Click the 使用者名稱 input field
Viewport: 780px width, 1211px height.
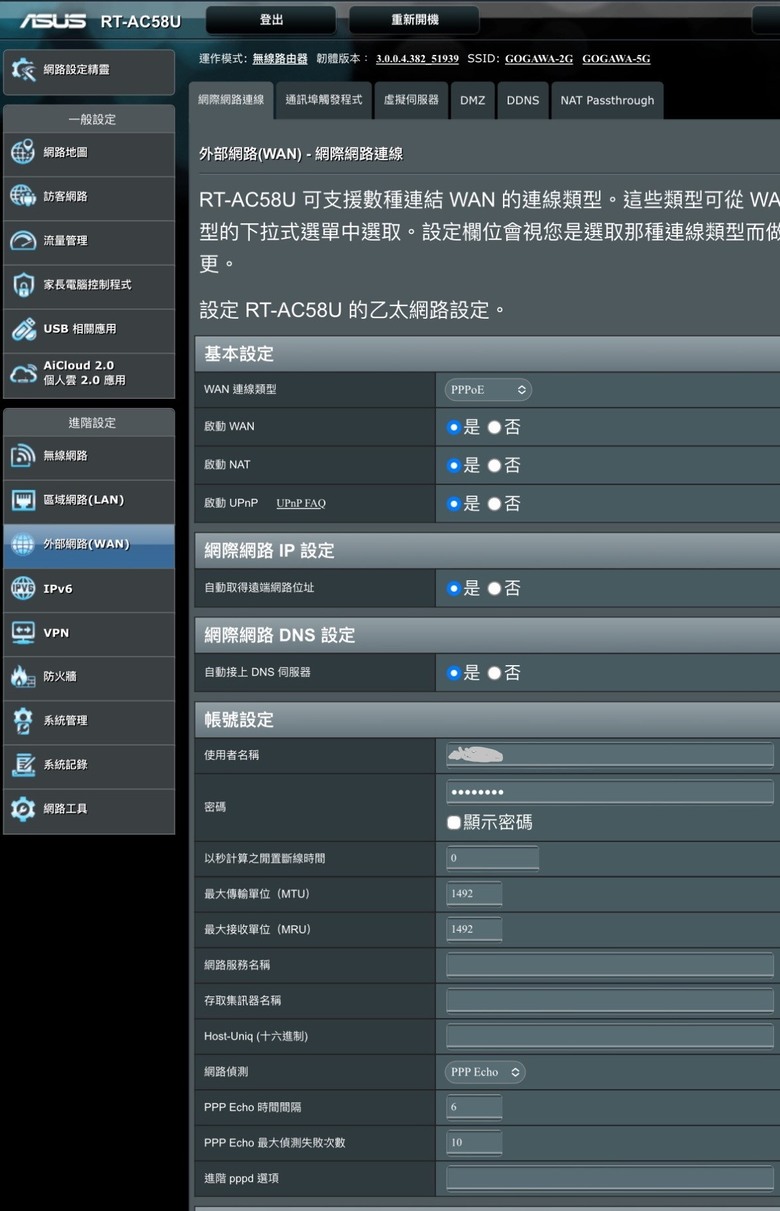click(x=610, y=755)
